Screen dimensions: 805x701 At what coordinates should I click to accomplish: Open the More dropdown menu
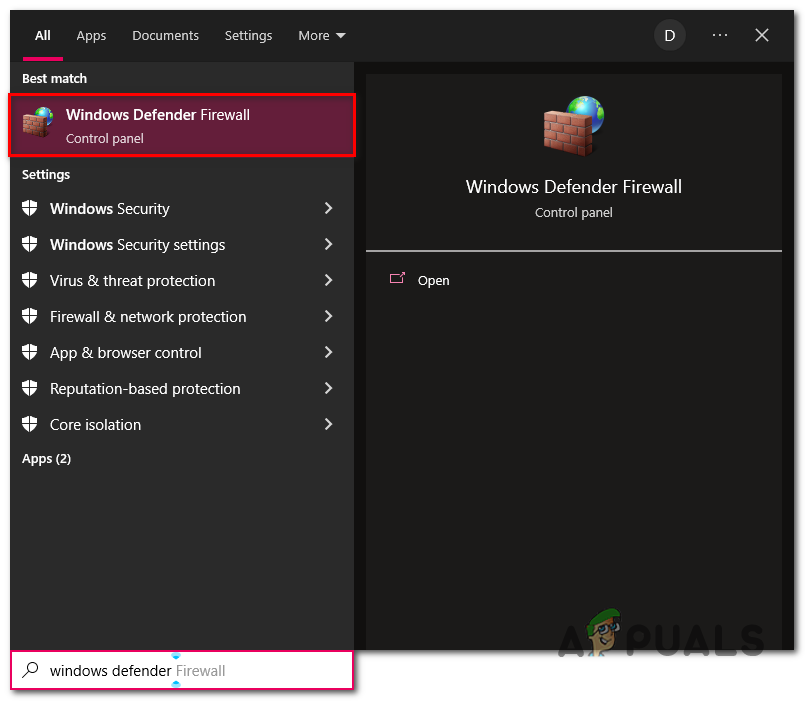[321, 35]
